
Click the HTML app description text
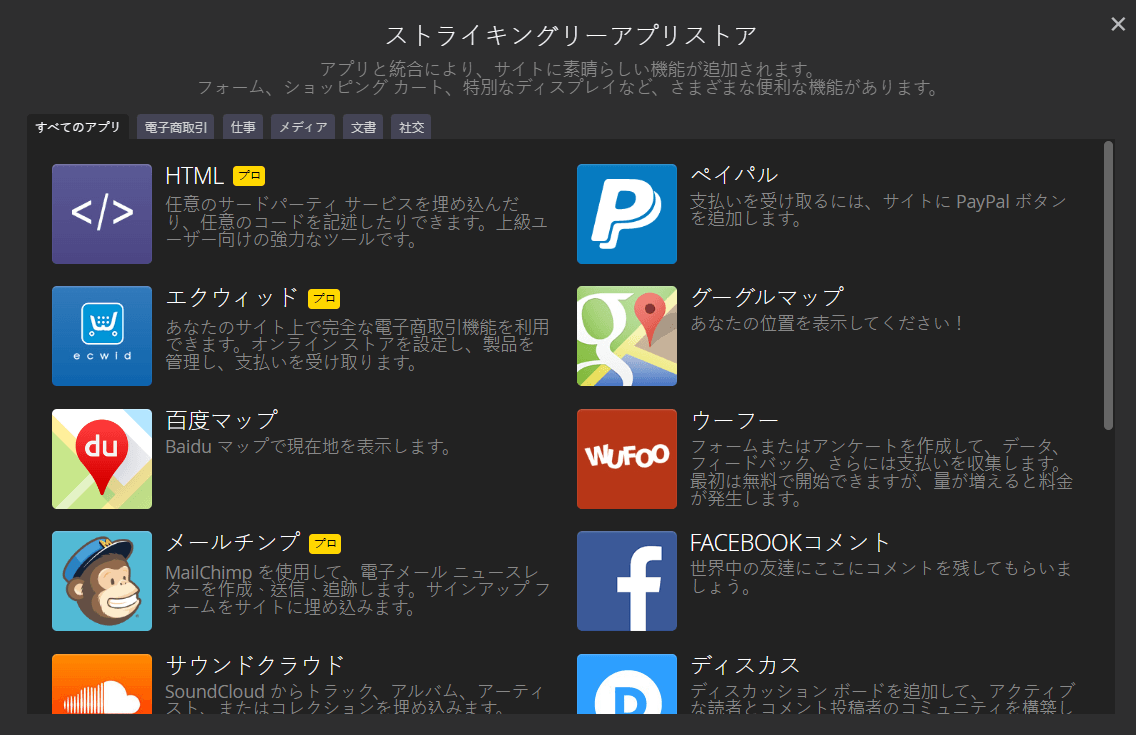(356, 222)
